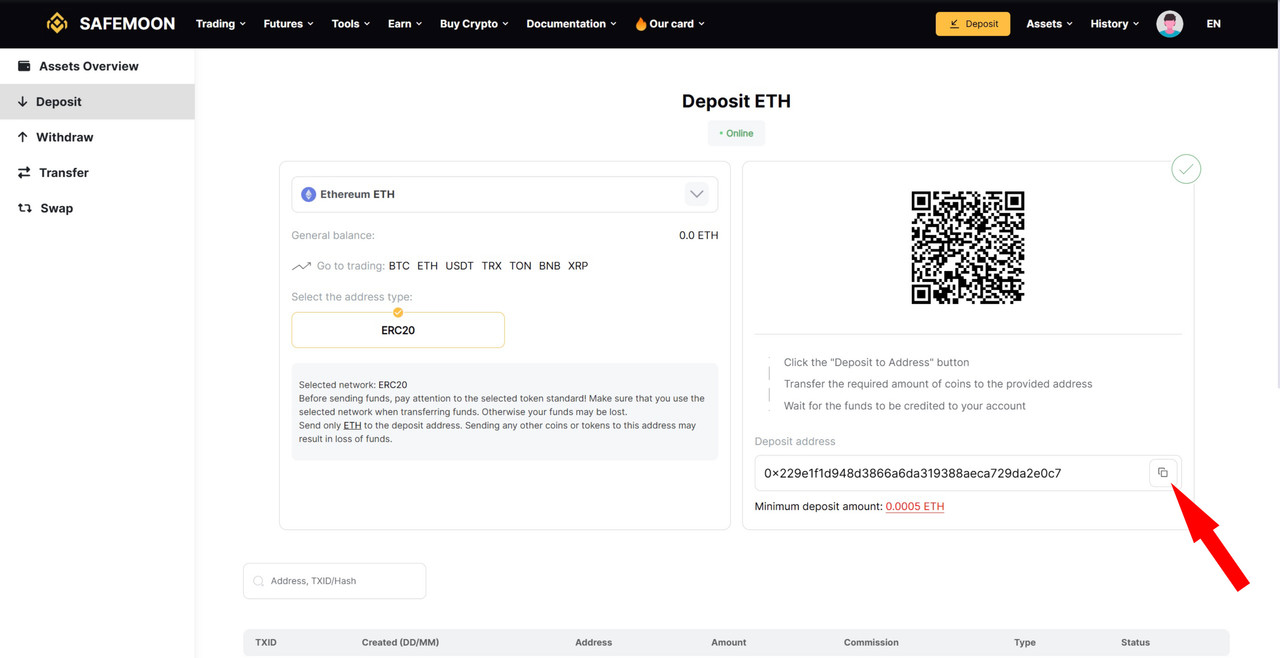
Task: Go to ETH trading link
Action: (x=427, y=266)
